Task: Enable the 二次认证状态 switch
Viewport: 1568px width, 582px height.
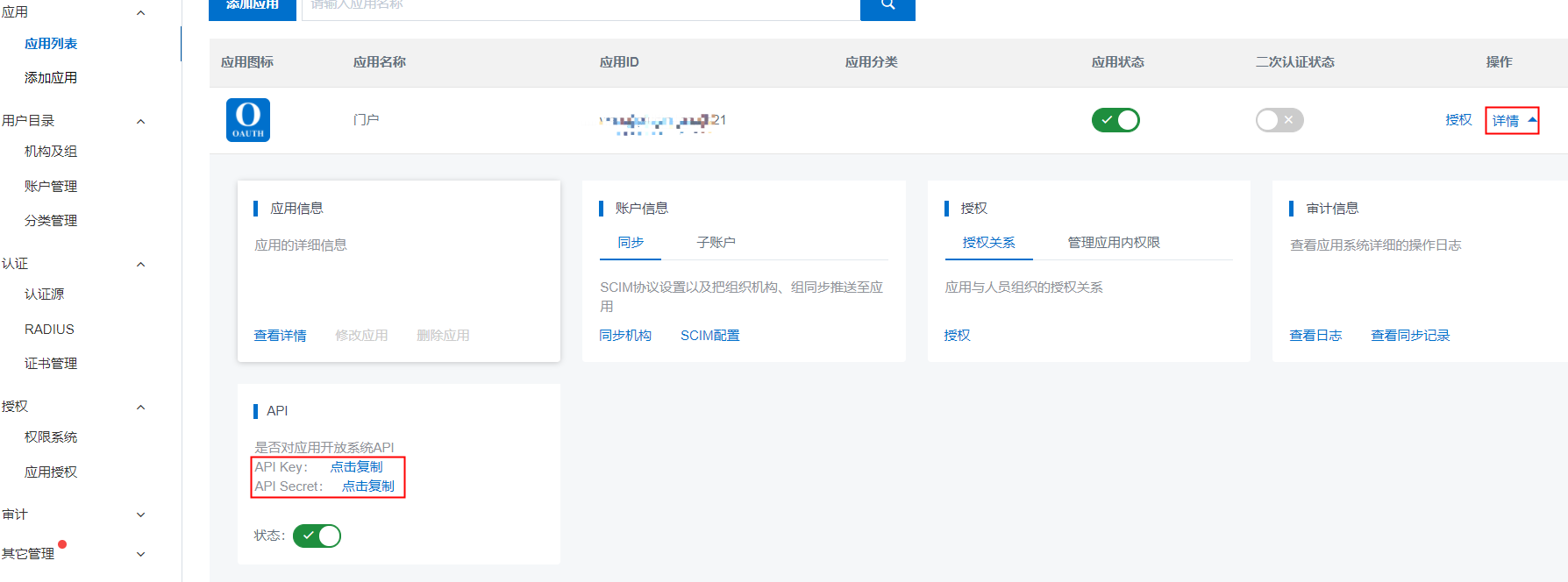Action: click(1279, 120)
